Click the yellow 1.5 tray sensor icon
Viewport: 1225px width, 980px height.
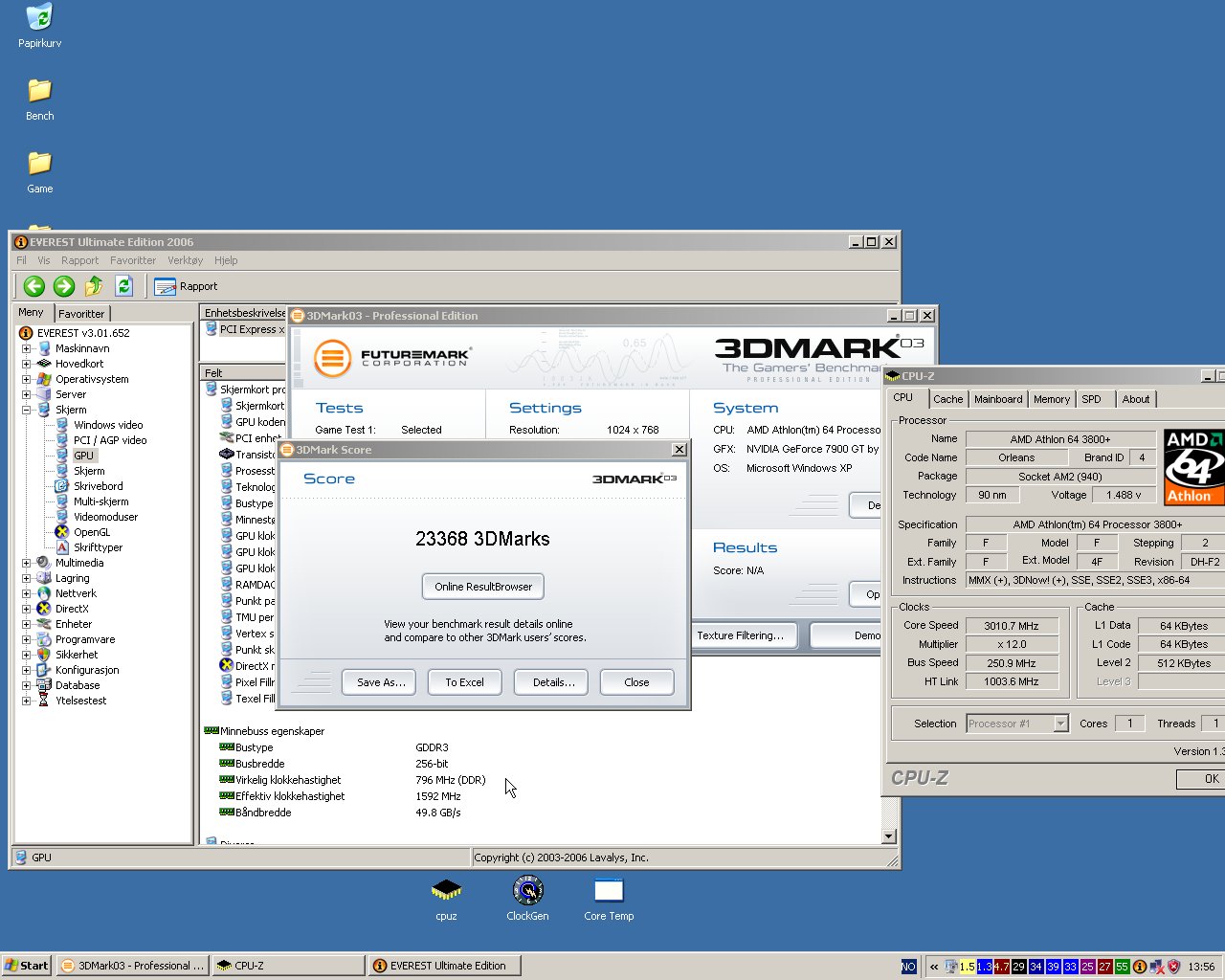click(x=968, y=967)
